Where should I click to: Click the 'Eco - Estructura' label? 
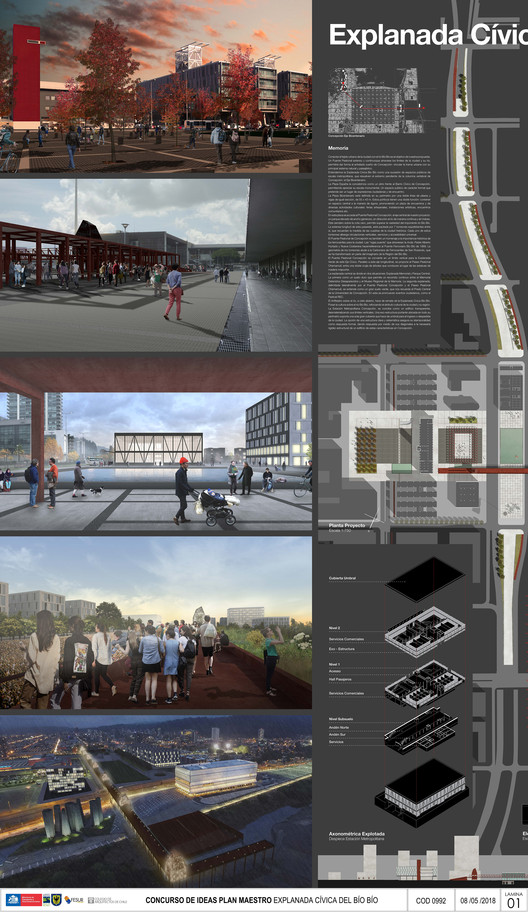341,649
